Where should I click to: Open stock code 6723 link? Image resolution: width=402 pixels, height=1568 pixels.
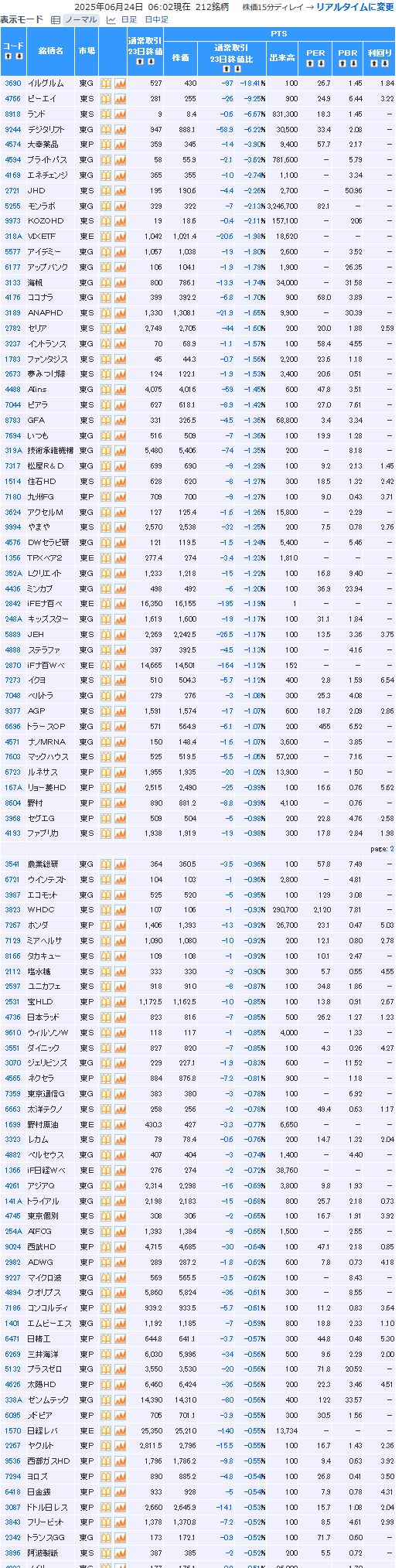pos(12,772)
